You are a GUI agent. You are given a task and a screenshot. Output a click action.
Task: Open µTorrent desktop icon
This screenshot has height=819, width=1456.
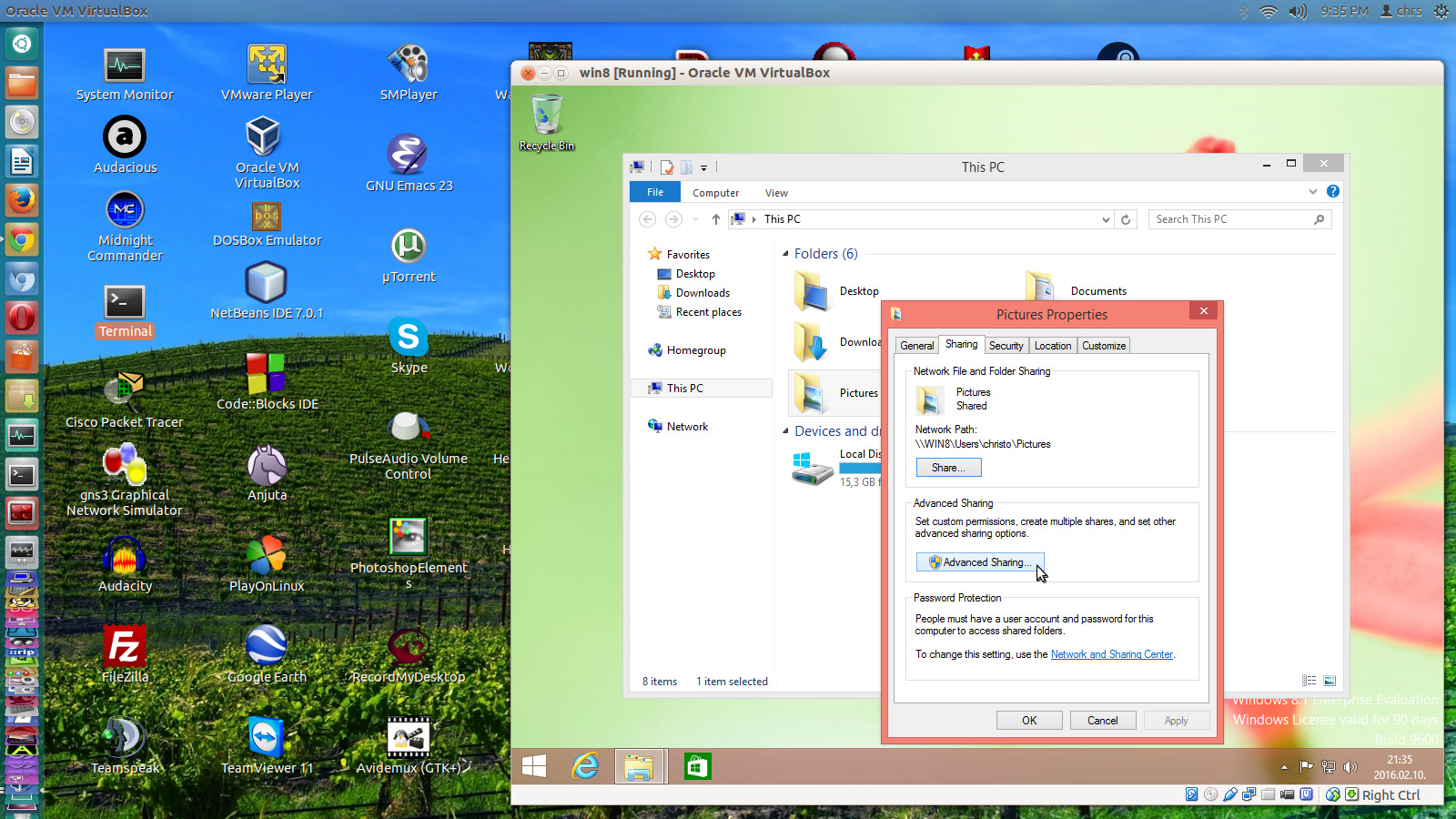pyautogui.click(x=409, y=246)
